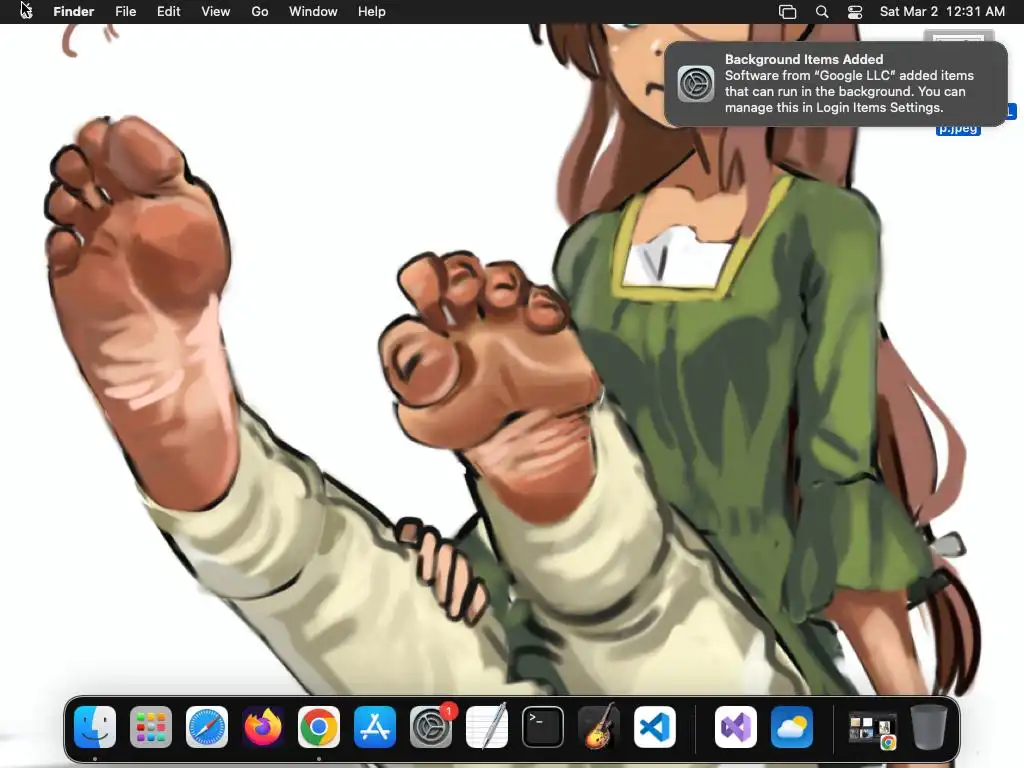Click the Stage Manager menu bar icon
Image resolution: width=1024 pixels, height=768 pixels.
(788, 12)
